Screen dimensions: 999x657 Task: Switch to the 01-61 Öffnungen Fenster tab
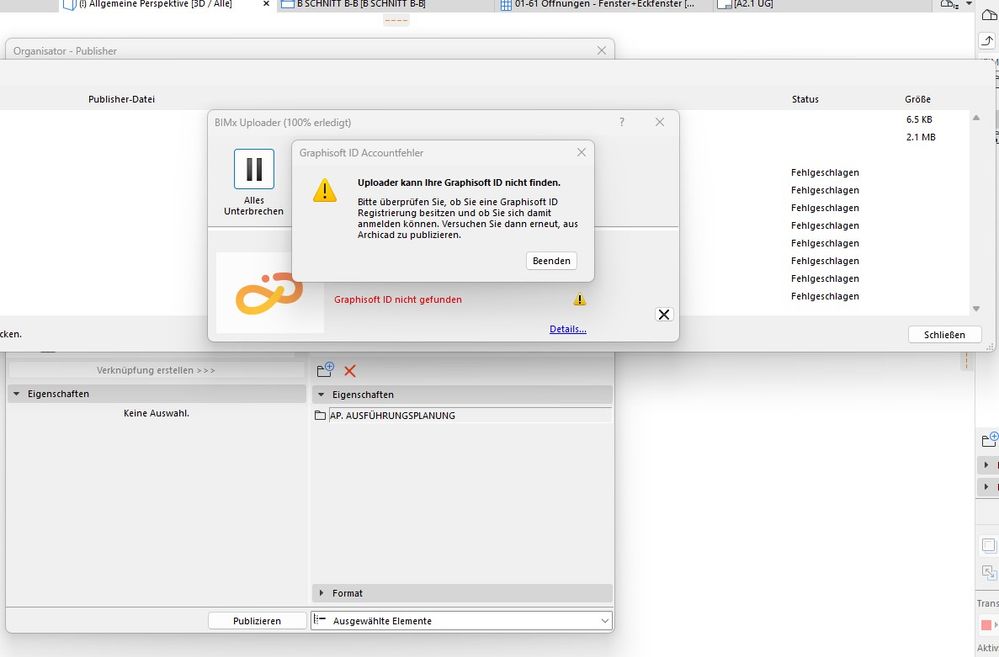(x=604, y=4)
